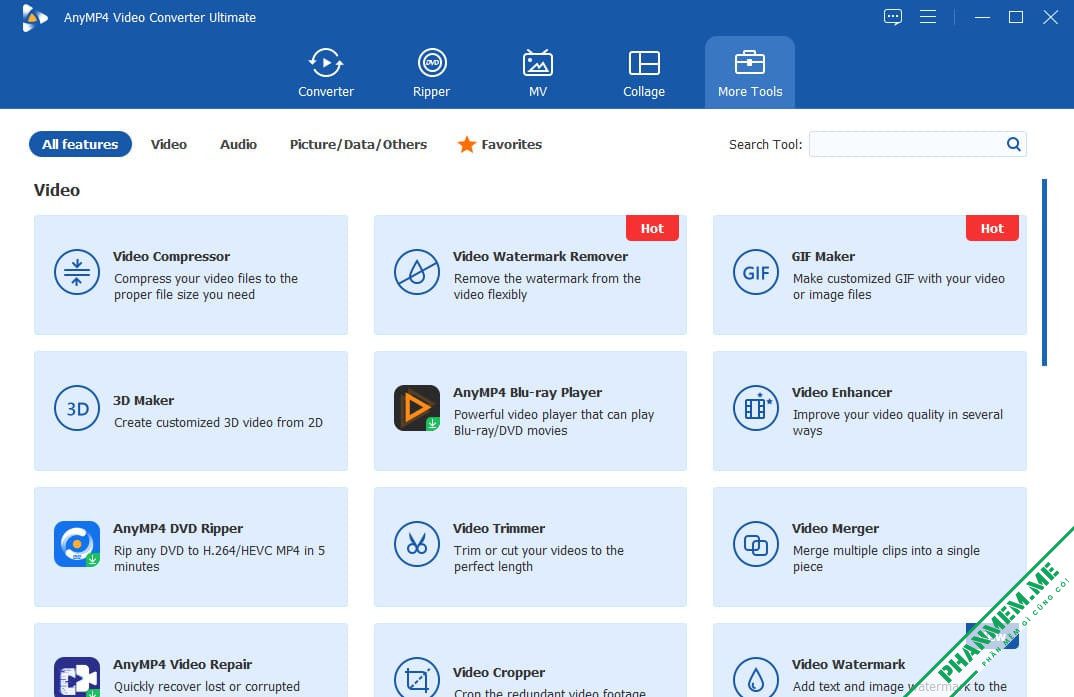
Task: Click the AnyMP4 app logo
Action: click(x=34, y=18)
